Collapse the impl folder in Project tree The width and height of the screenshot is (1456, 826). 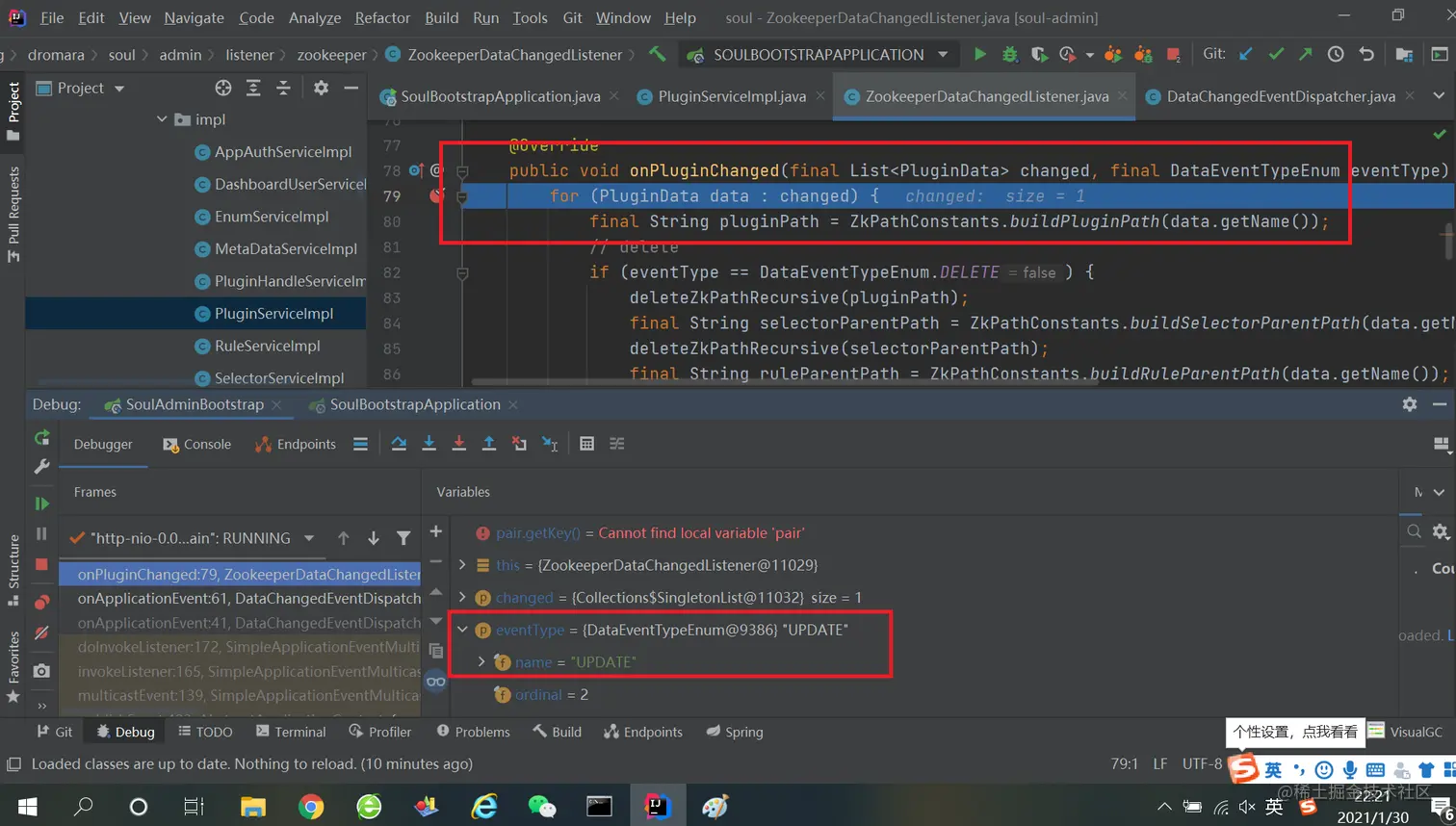pyautogui.click(x=162, y=119)
